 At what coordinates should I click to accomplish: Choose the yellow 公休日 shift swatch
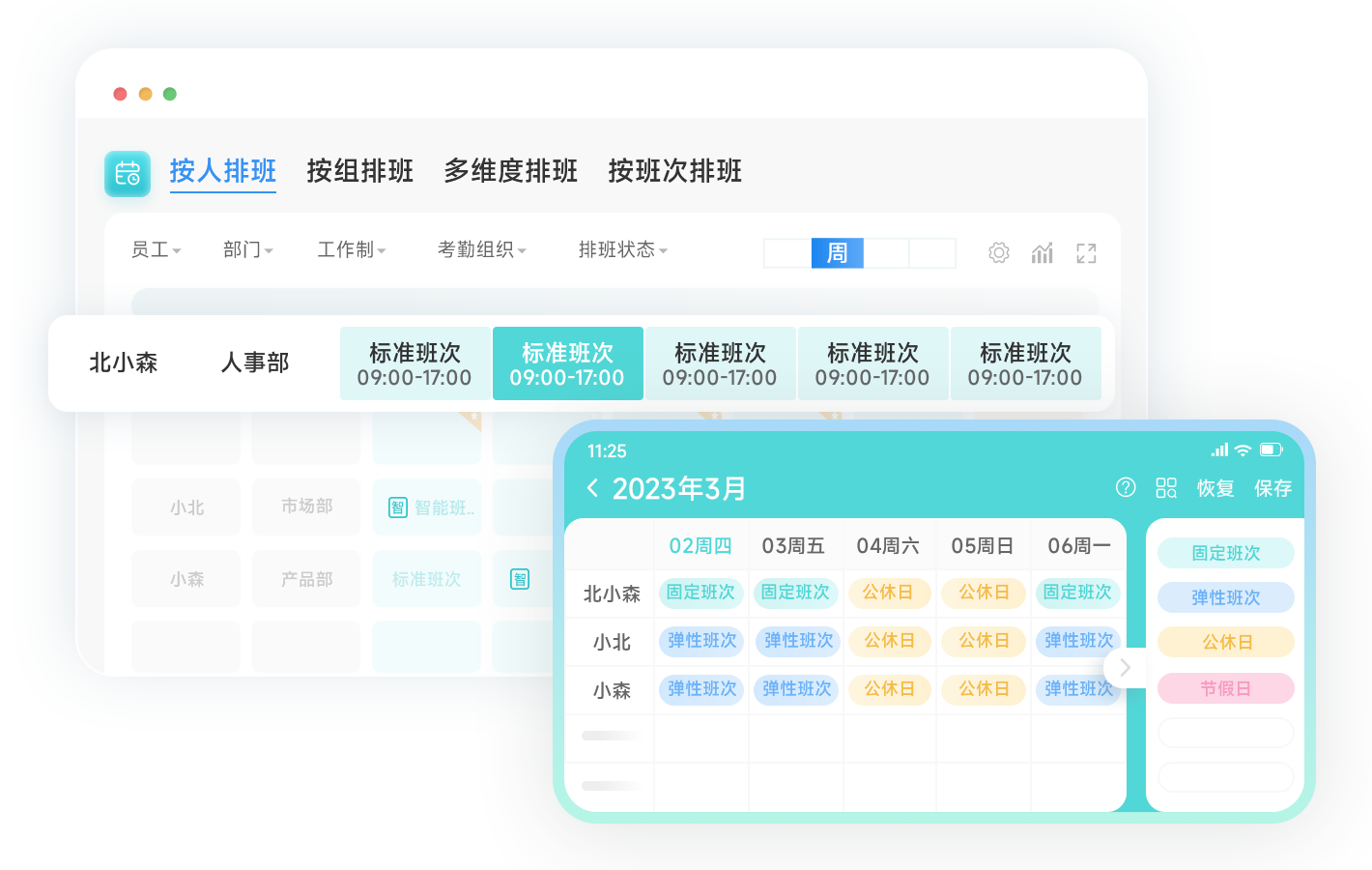click(1225, 642)
